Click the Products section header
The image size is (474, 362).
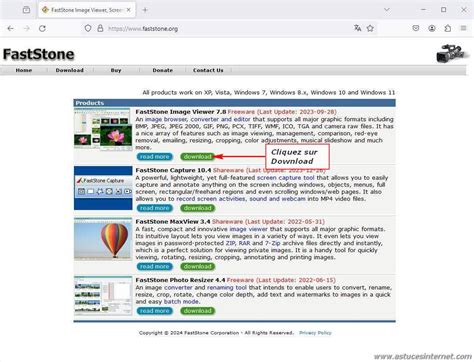pos(235,103)
